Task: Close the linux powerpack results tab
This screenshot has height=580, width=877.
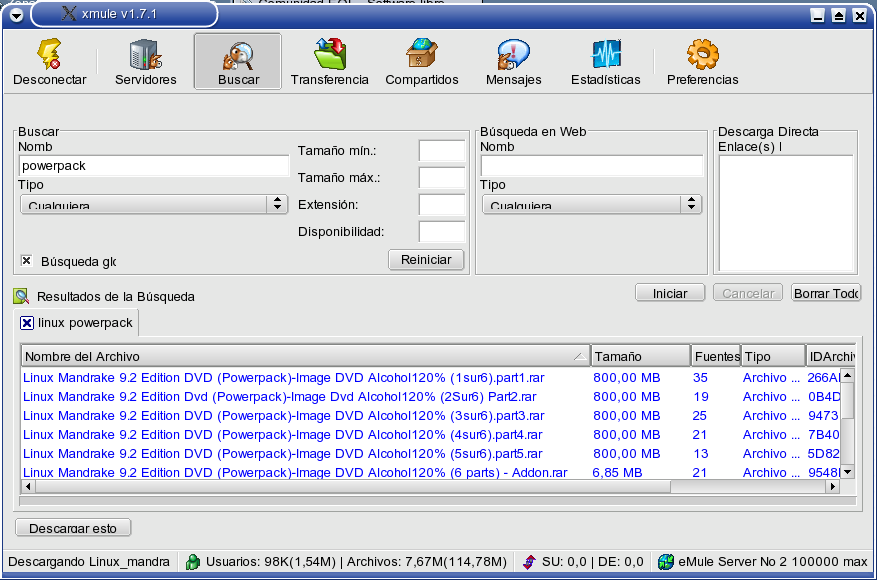Action: click(27, 323)
